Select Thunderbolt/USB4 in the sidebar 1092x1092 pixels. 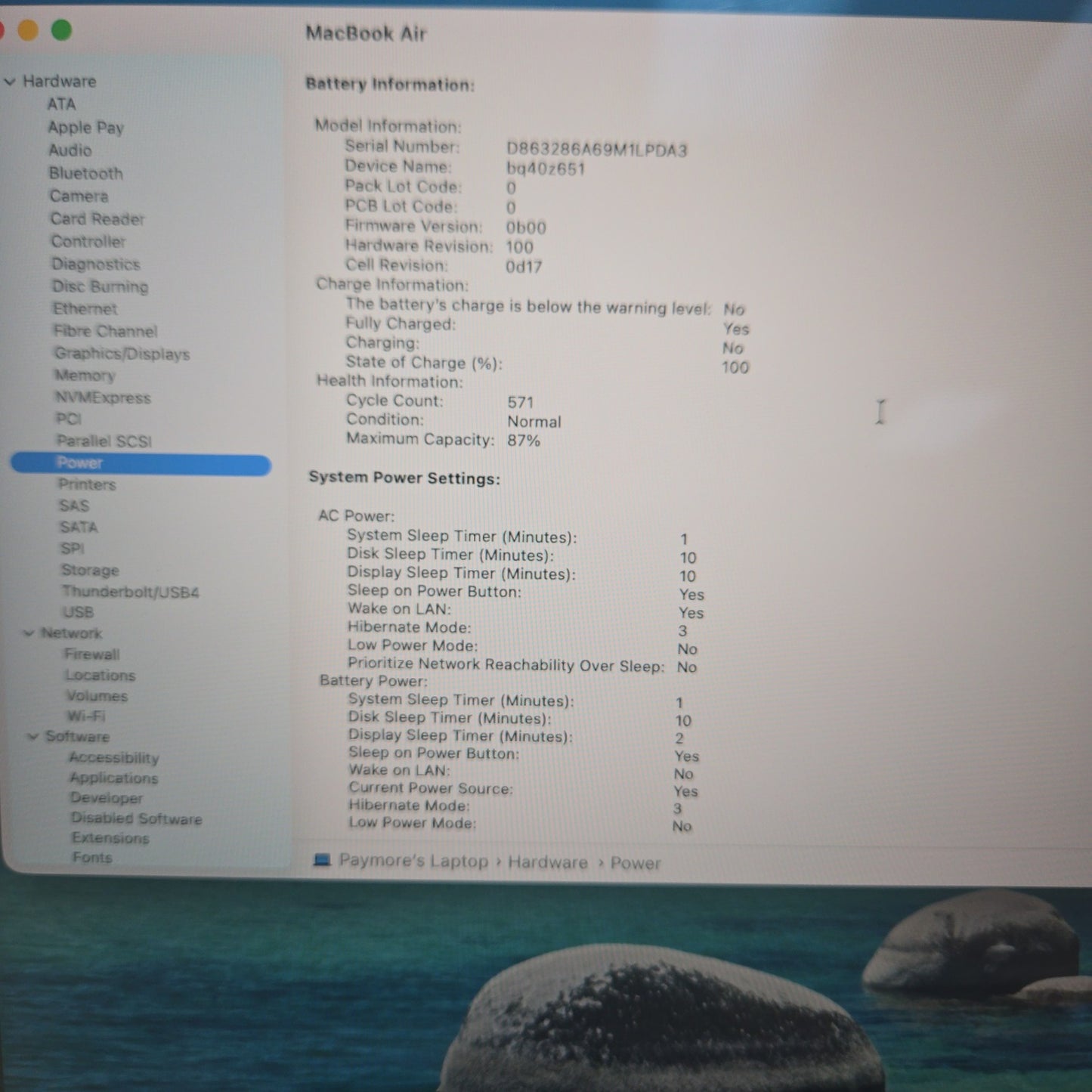tap(130, 592)
